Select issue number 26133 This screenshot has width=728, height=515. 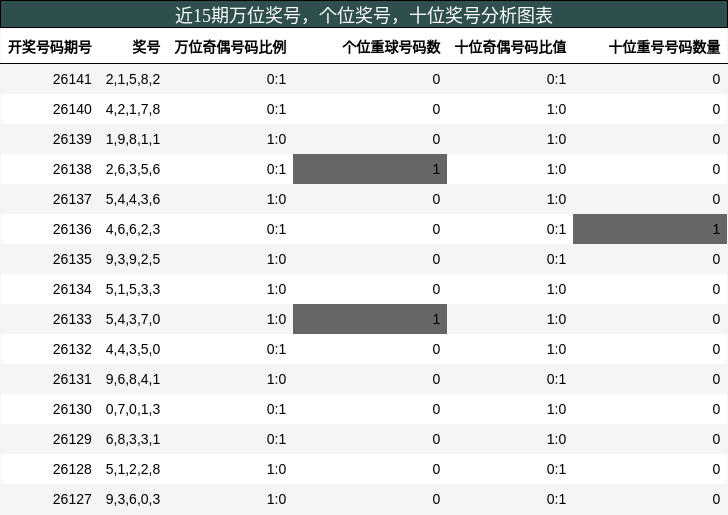72,319
